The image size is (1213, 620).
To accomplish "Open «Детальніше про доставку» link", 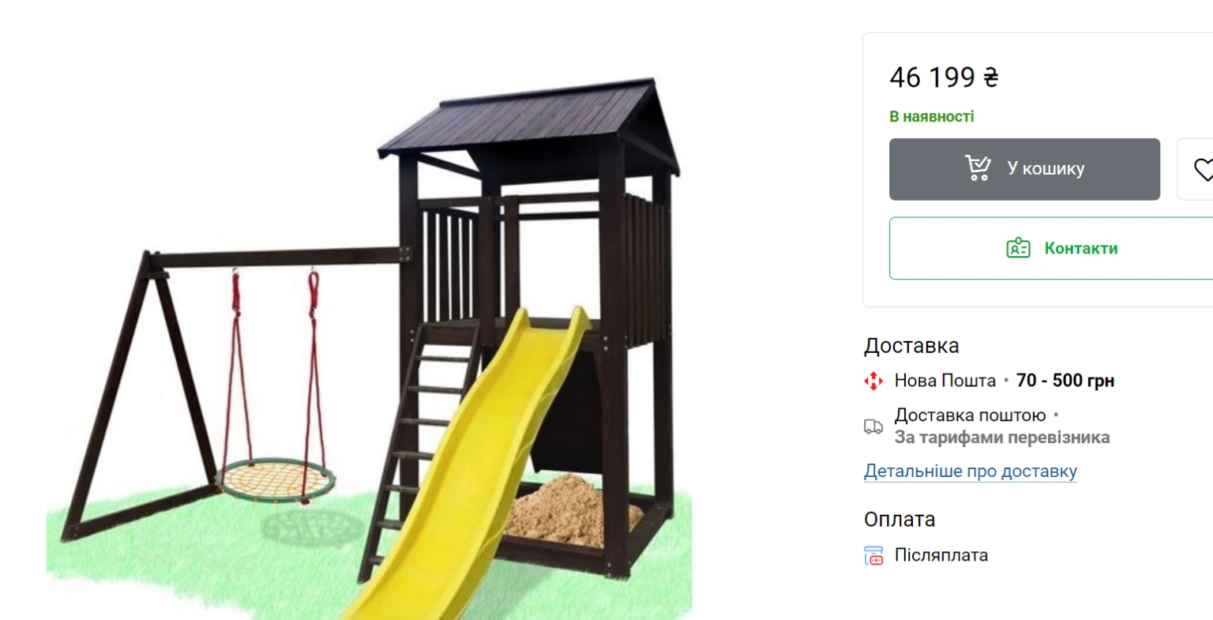I will point(970,471).
